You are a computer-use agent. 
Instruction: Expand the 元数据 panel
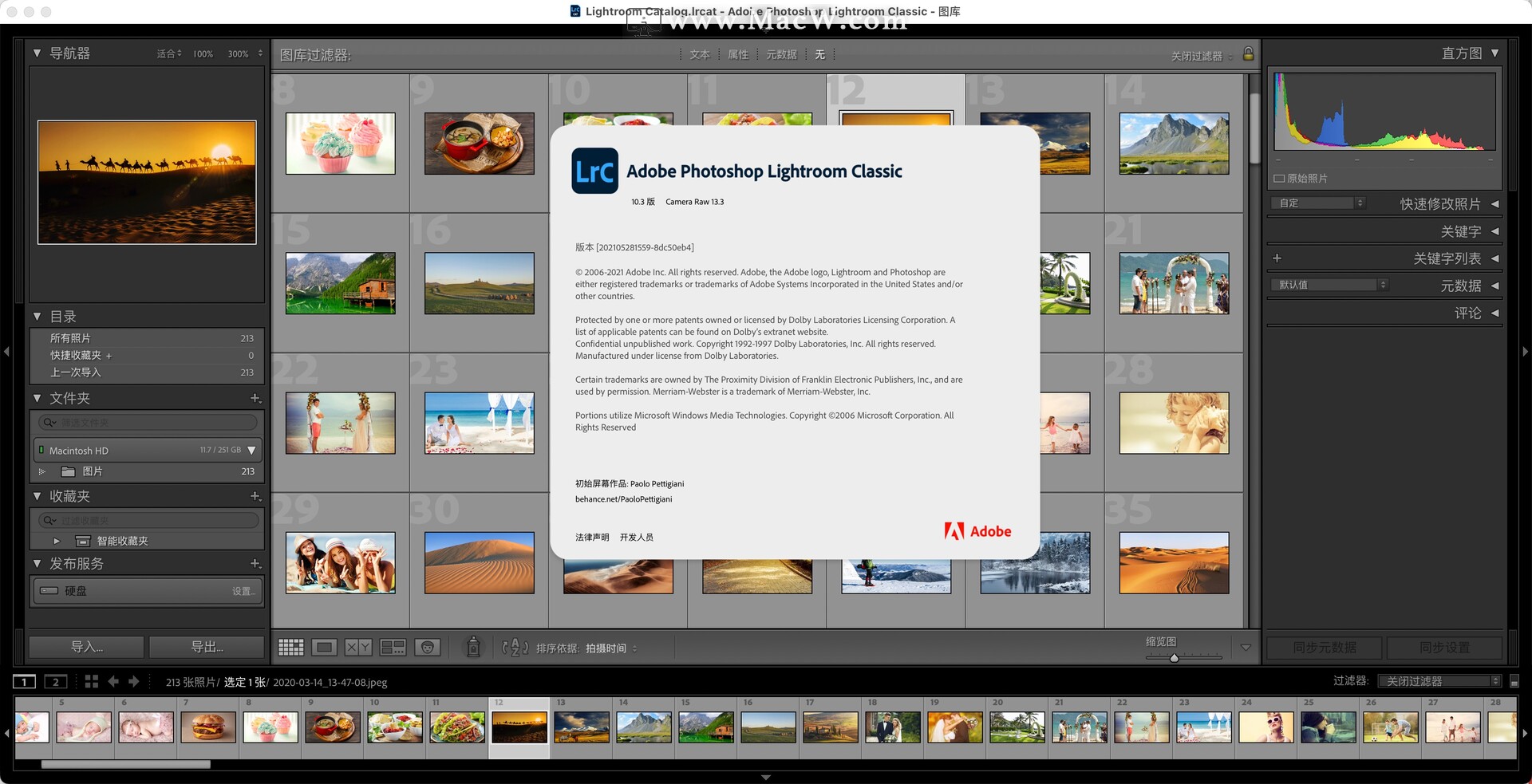(x=1494, y=286)
